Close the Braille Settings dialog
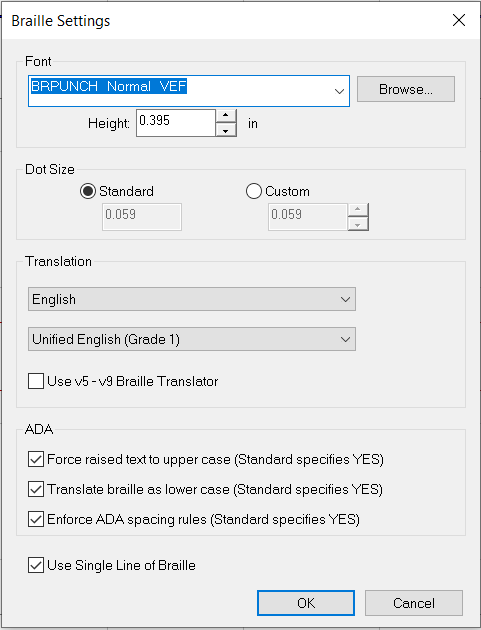Screen dimensions: 481x630 tap(458, 20)
